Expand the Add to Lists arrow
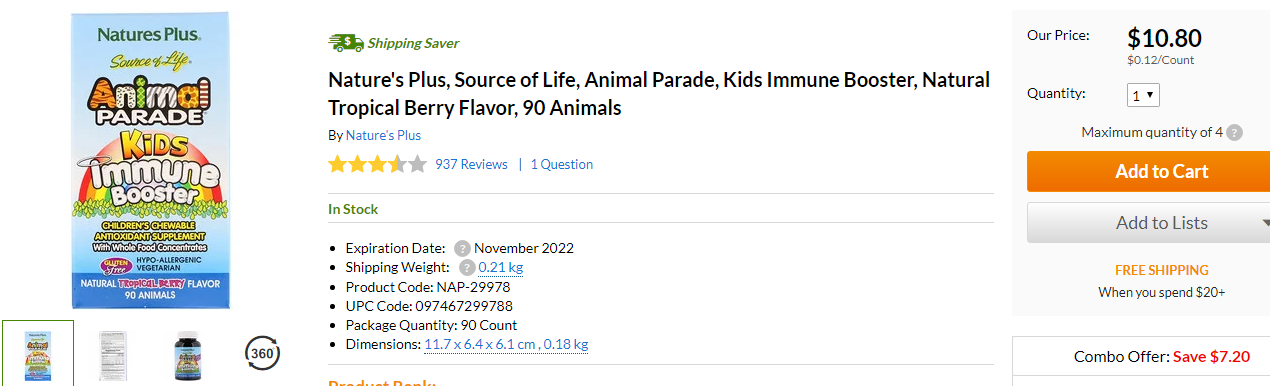This screenshot has width=1270, height=386. [x=1264, y=223]
